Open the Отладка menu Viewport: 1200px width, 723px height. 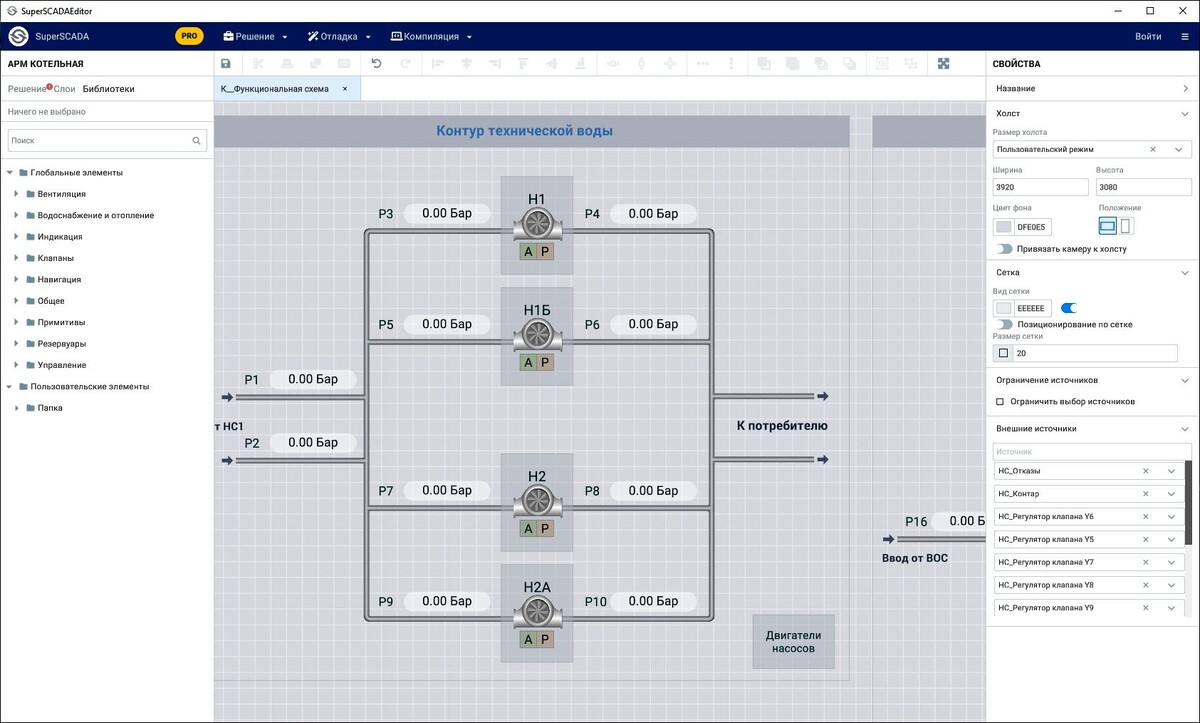(x=340, y=35)
